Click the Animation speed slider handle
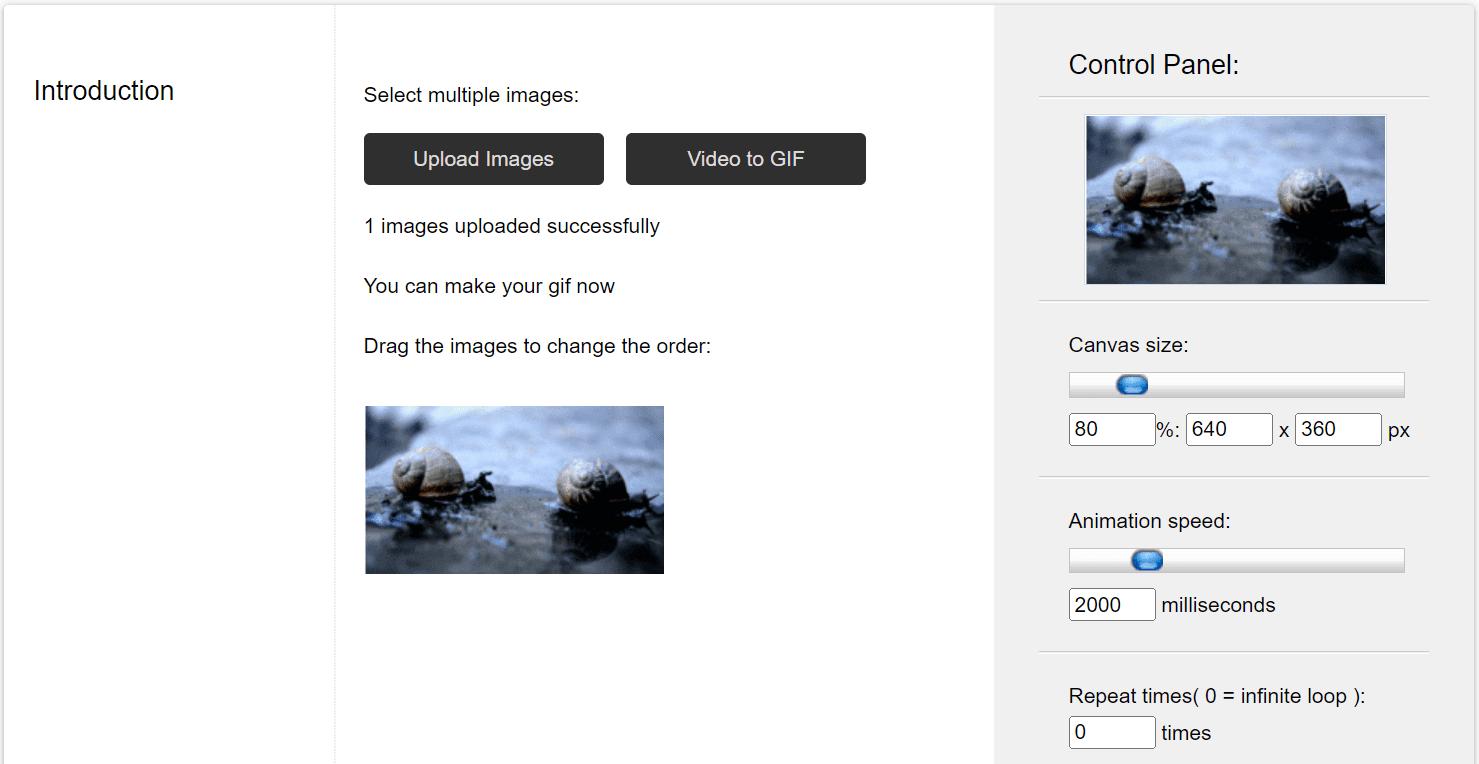This screenshot has height=764, width=1479. (x=1147, y=560)
